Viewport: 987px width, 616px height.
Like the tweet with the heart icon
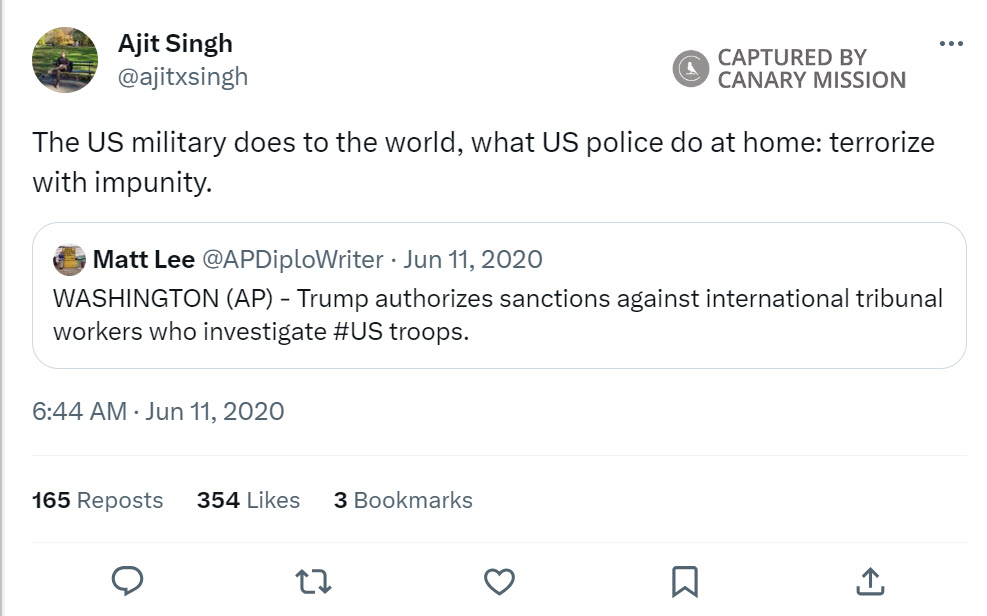click(x=499, y=580)
